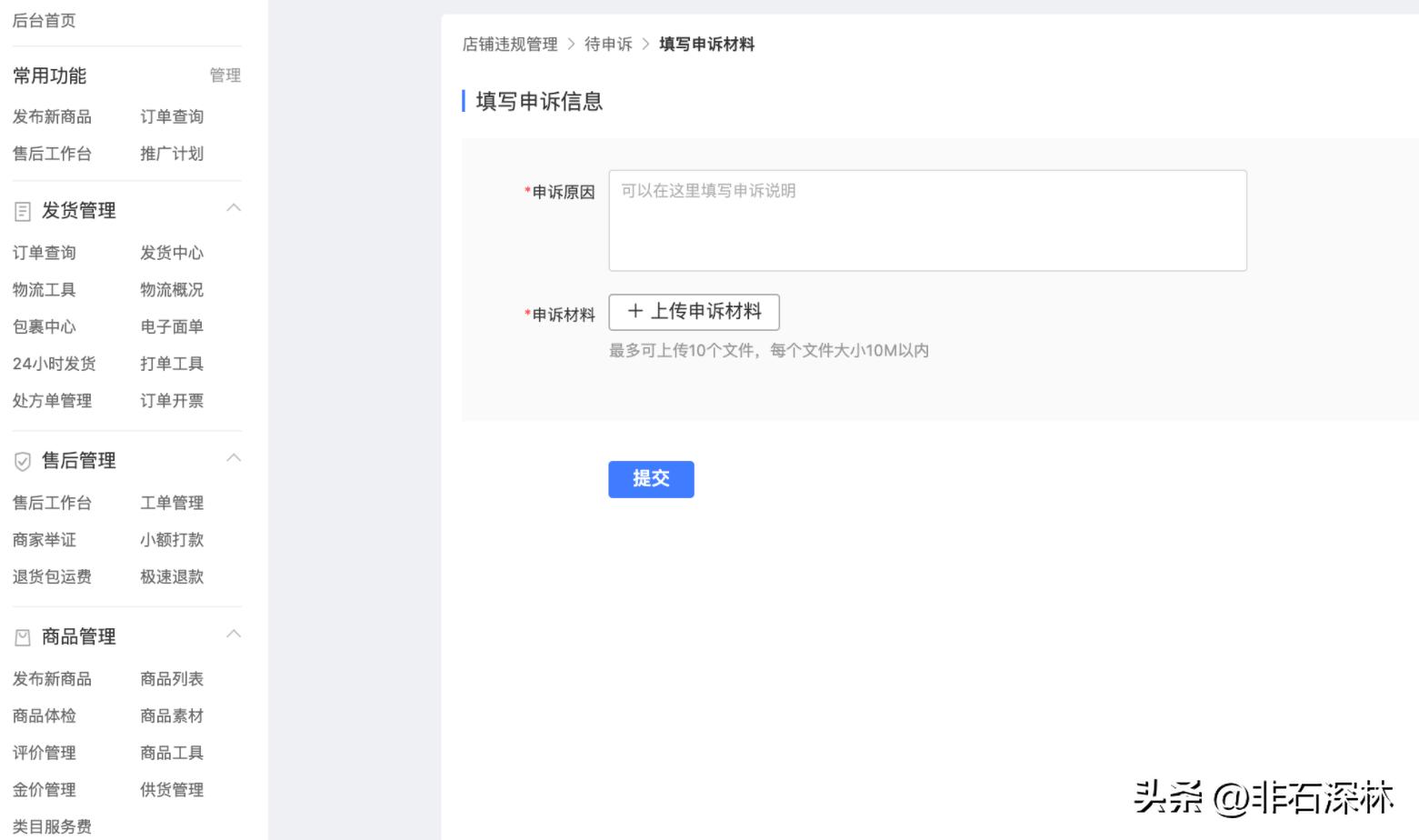Screen dimensions: 1419x840
Task: Open 商家举证 under 售后管理
Action: [44, 539]
